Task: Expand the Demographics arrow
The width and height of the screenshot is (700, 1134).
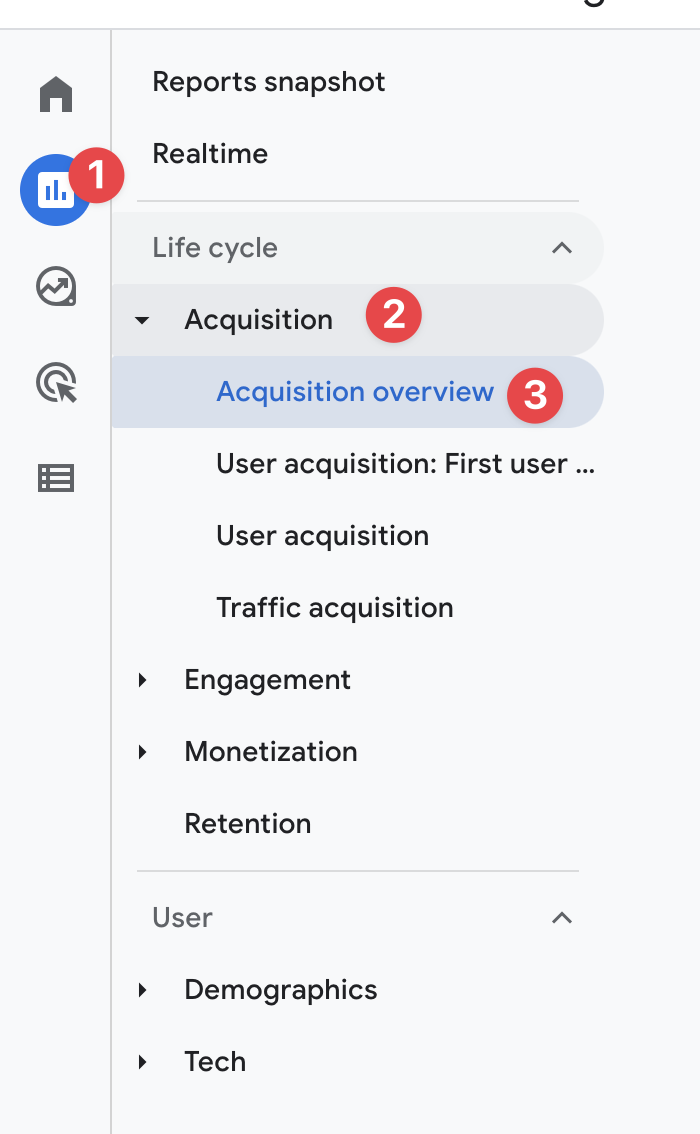Action: coord(142,990)
